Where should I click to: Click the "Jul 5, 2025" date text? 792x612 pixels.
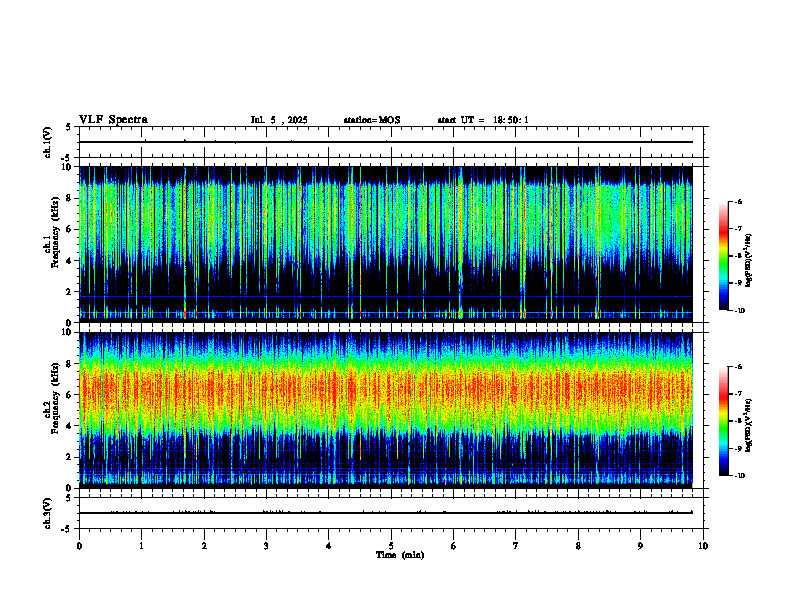[279, 120]
